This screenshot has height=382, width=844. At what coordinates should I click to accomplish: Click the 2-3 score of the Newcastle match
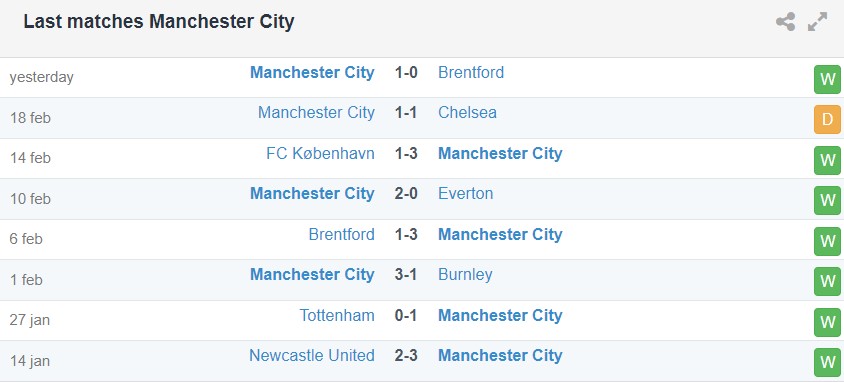[x=406, y=356]
